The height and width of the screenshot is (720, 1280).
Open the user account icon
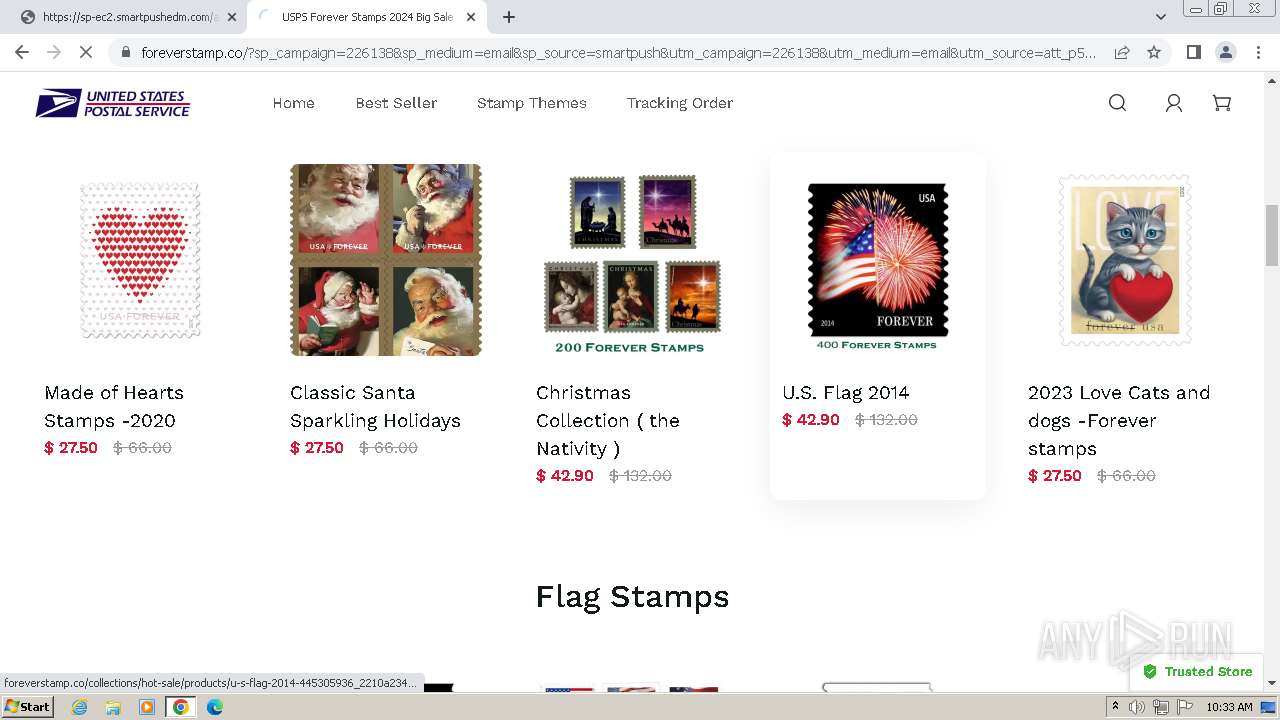click(x=1174, y=103)
